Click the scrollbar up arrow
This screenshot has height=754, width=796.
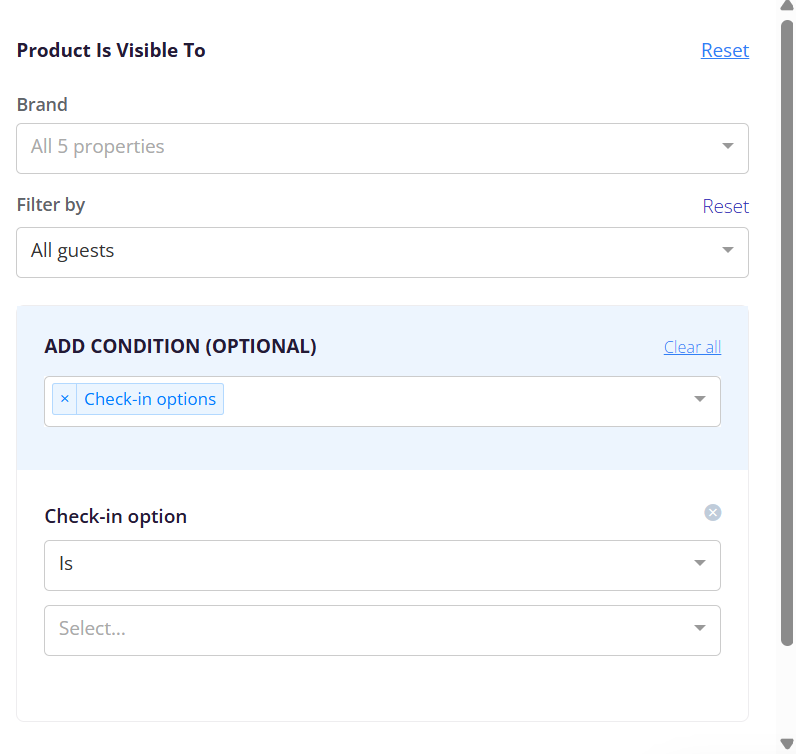point(787,5)
